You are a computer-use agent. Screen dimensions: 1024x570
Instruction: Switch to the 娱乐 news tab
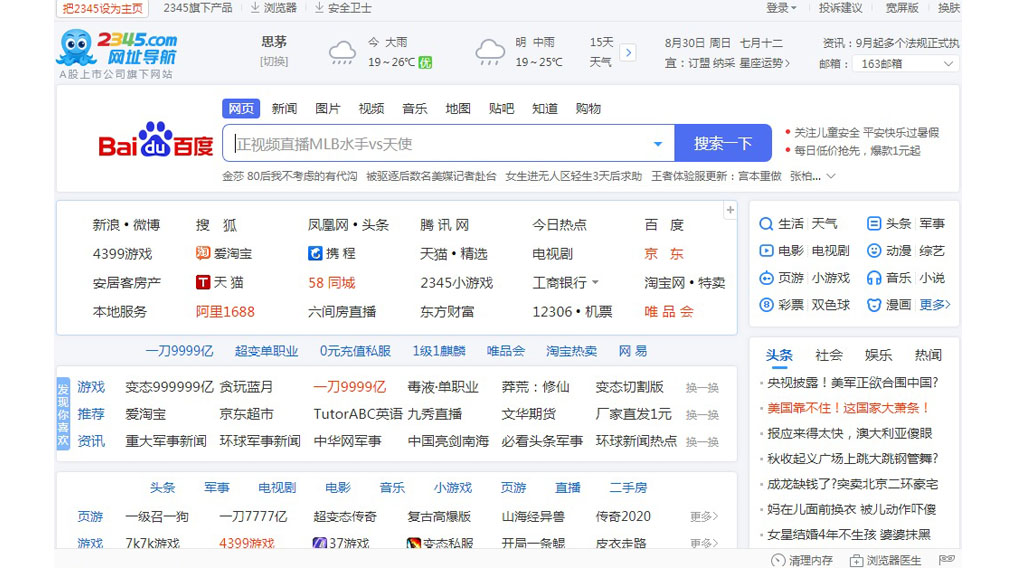[878, 355]
